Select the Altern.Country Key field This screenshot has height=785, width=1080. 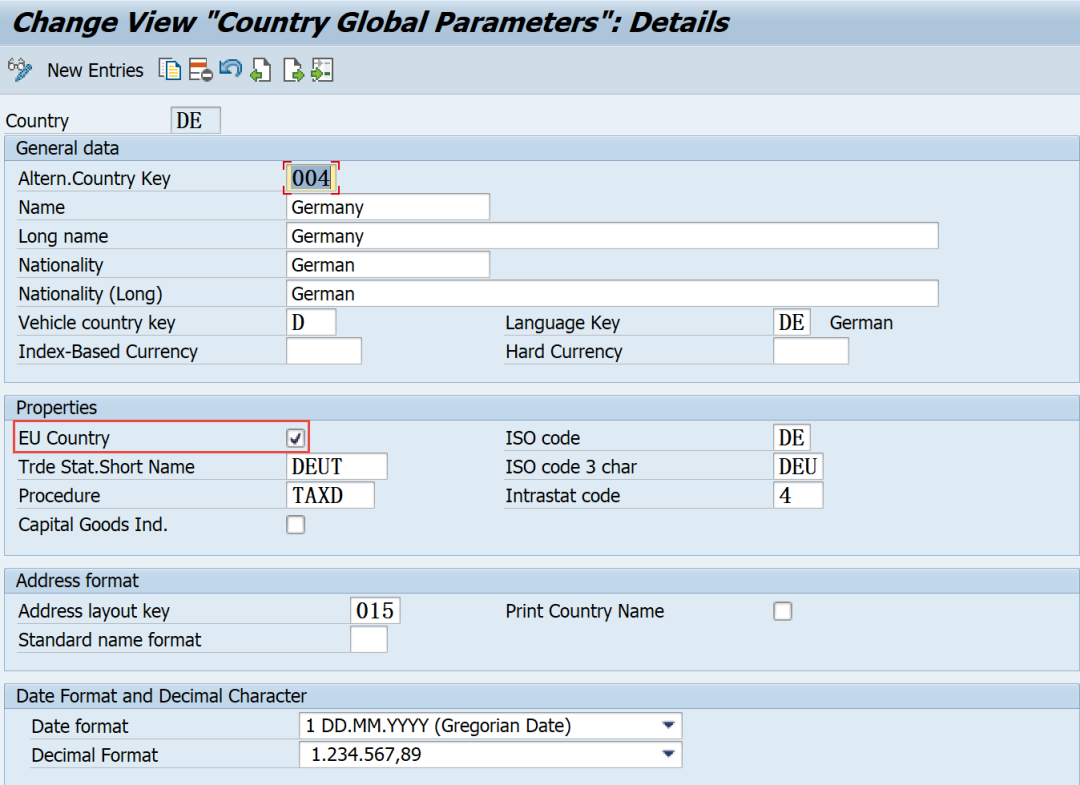click(311, 178)
